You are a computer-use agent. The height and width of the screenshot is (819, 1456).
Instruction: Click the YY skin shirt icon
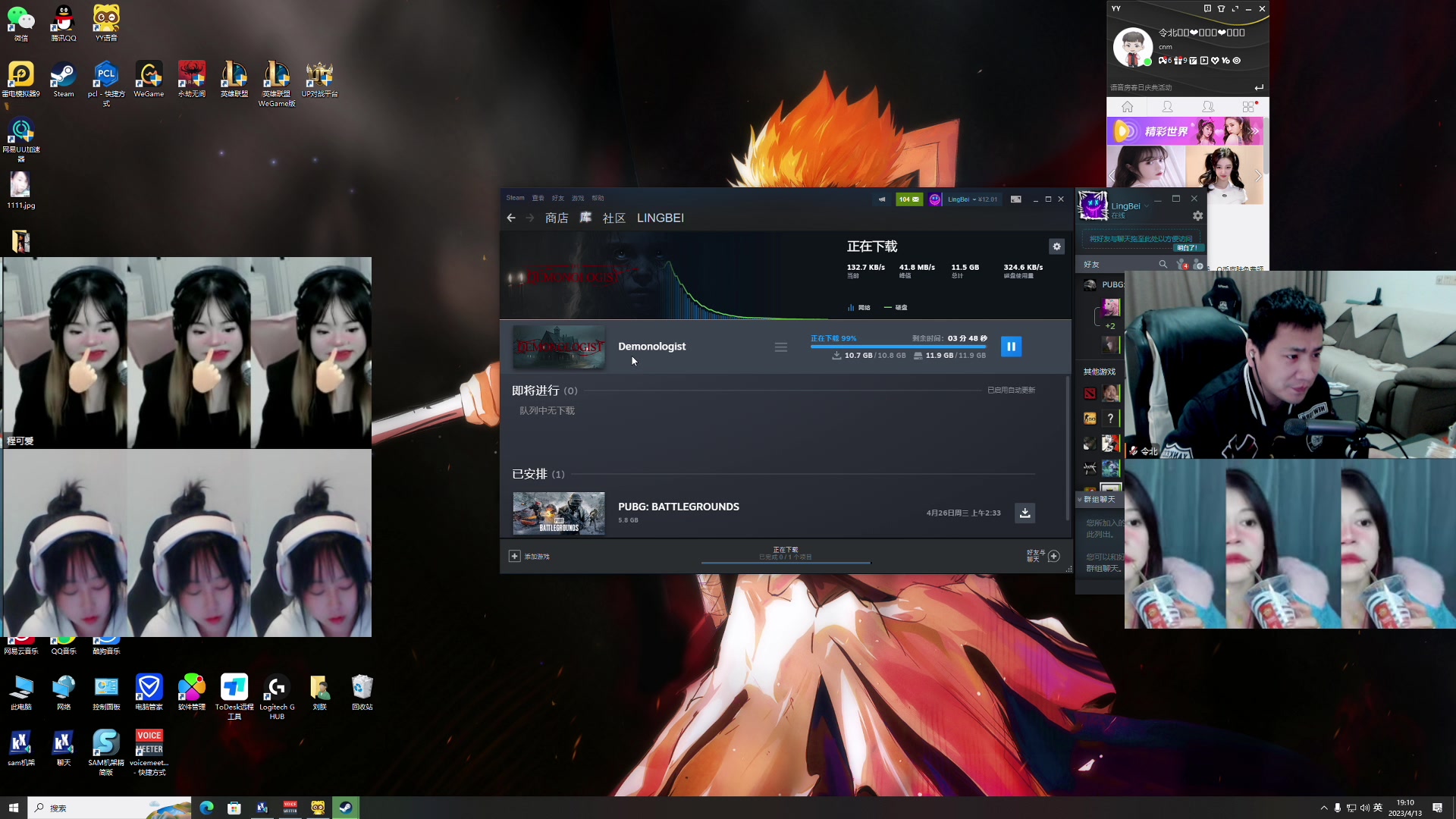[1221, 9]
